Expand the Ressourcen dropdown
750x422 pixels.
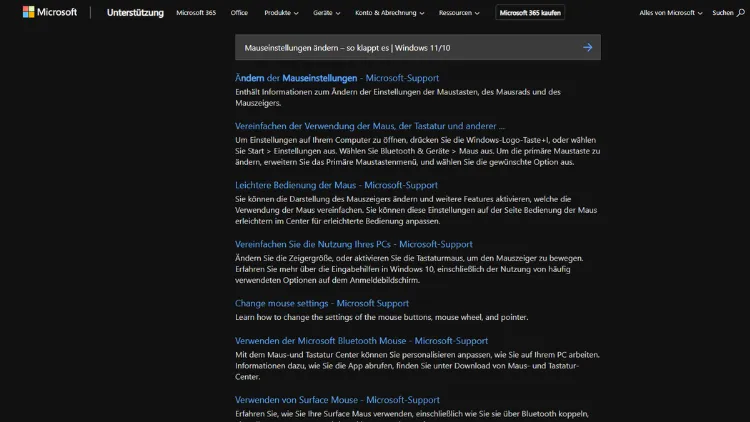459,13
